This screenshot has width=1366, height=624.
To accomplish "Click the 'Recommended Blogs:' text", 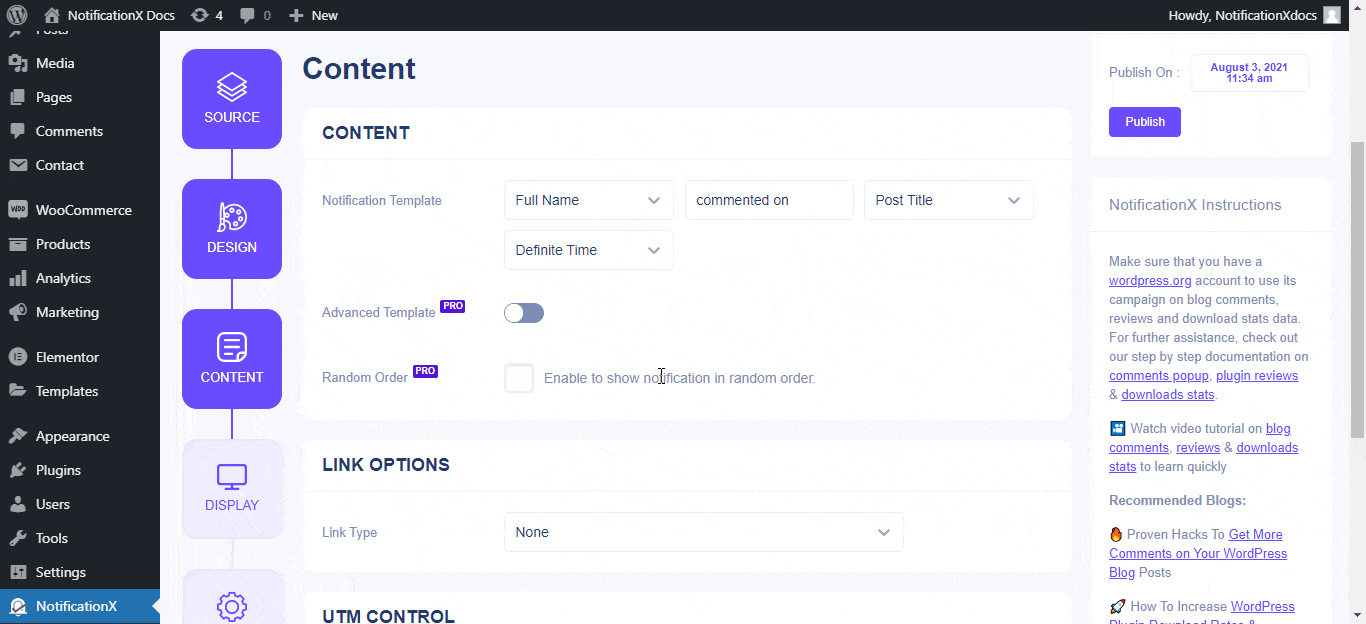I will (x=1177, y=500).
